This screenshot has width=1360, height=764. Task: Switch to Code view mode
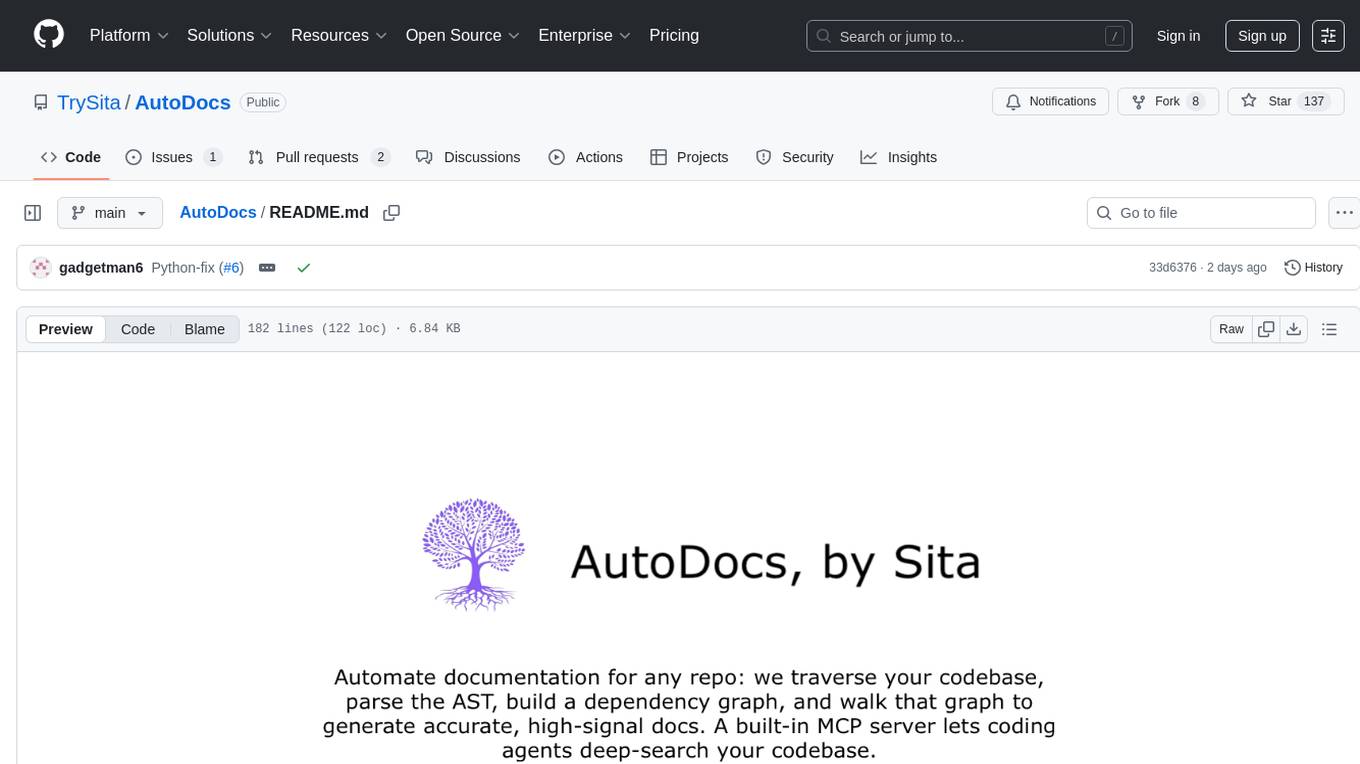click(138, 329)
